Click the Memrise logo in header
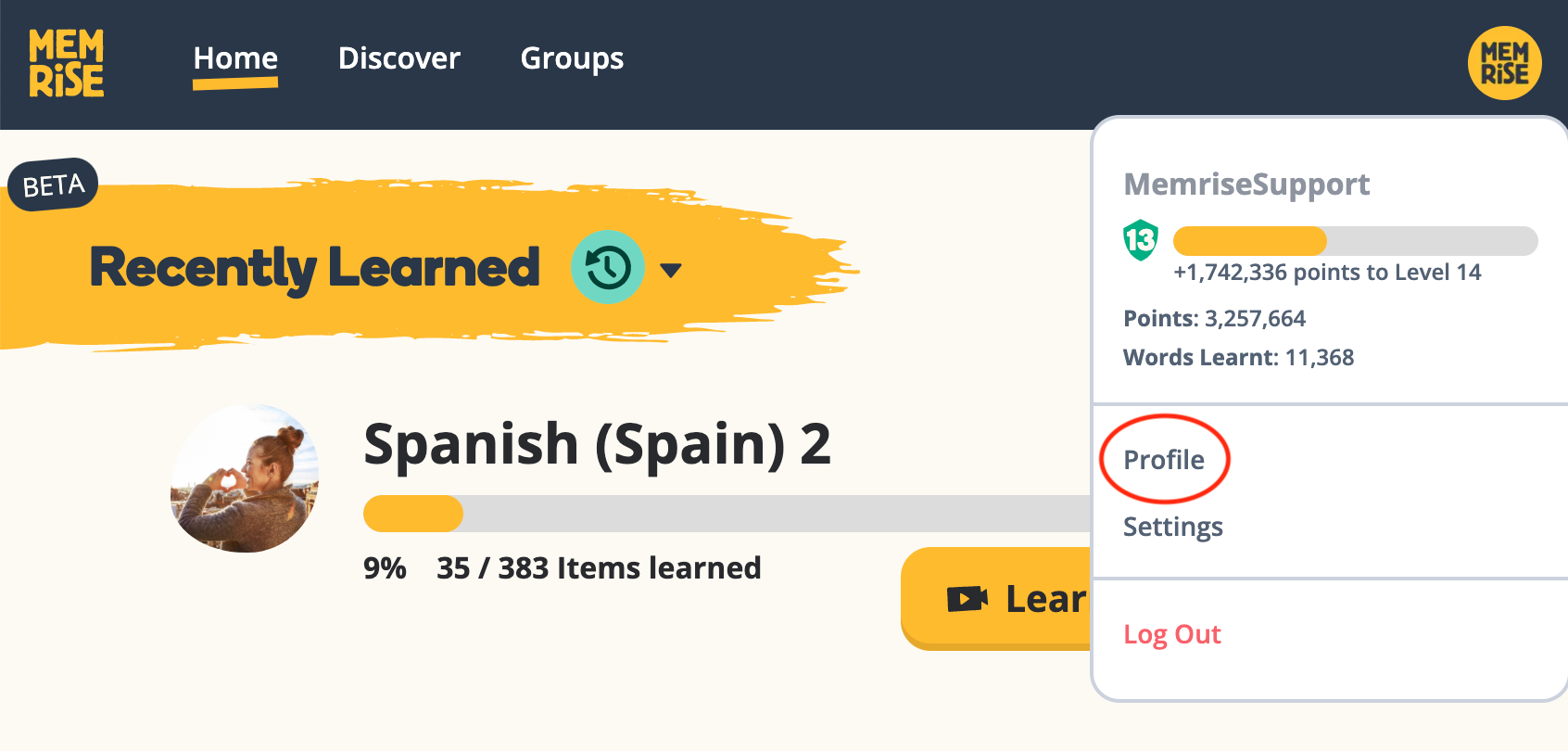This screenshot has height=751, width=1568. click(66, 62)
